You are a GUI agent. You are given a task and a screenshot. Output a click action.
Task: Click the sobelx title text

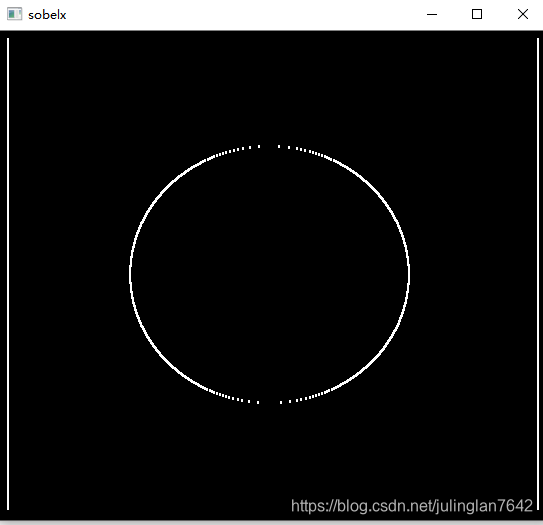pos(47,15)
